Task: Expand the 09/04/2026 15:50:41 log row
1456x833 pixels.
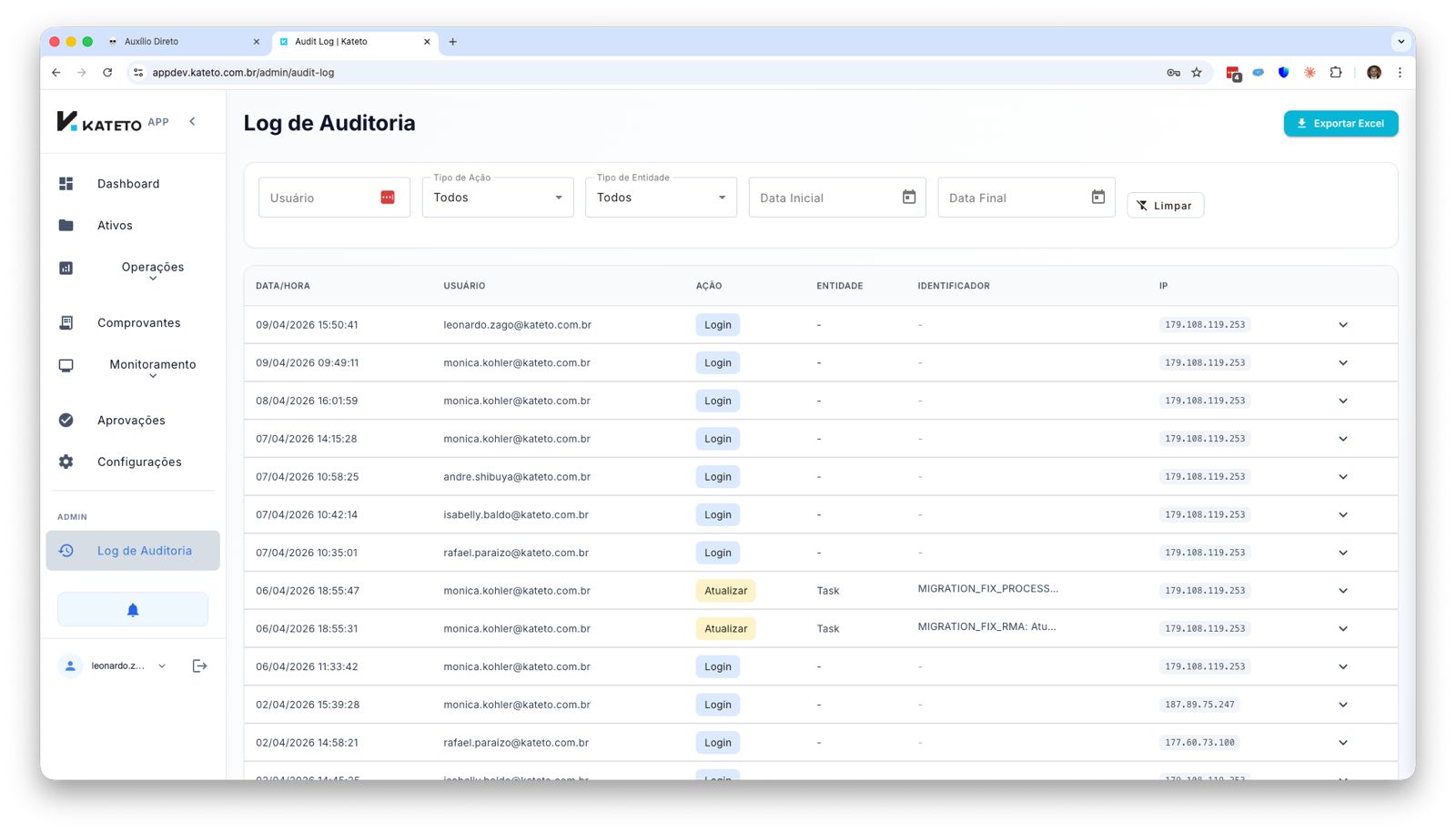Action: point(1342,325)
